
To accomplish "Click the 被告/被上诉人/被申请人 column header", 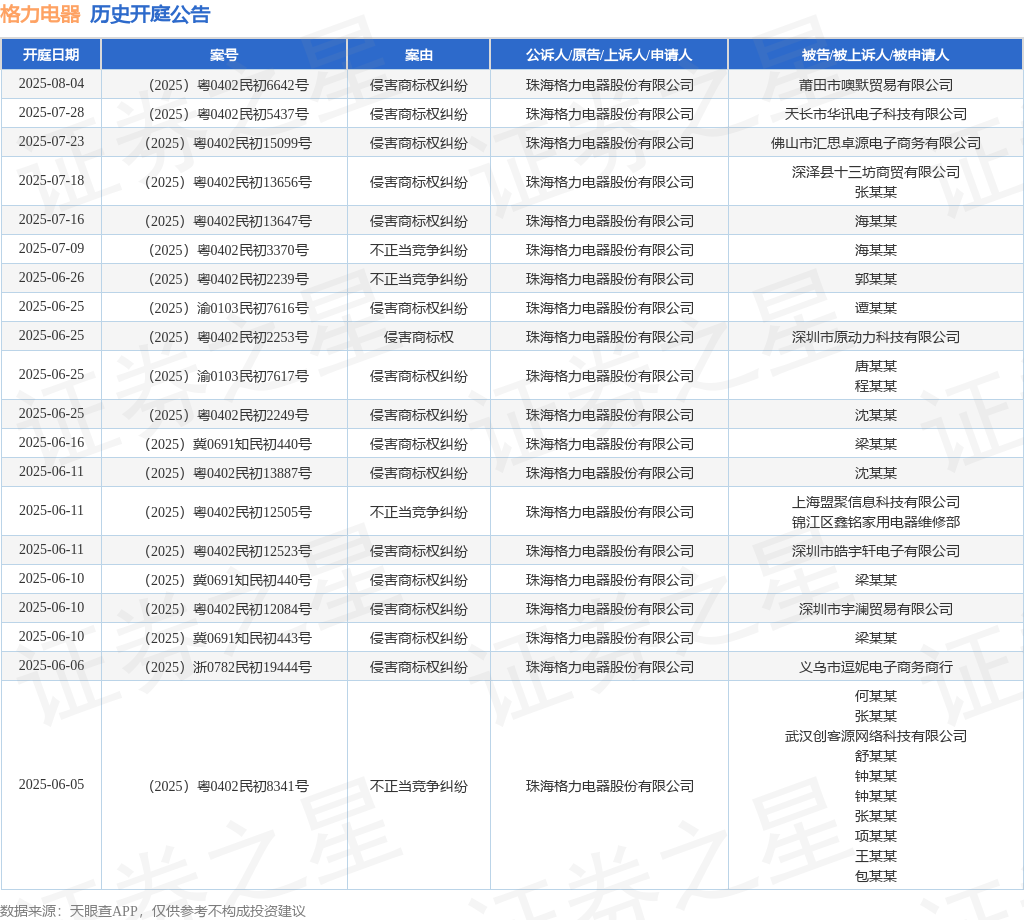I will click(875, 55).
